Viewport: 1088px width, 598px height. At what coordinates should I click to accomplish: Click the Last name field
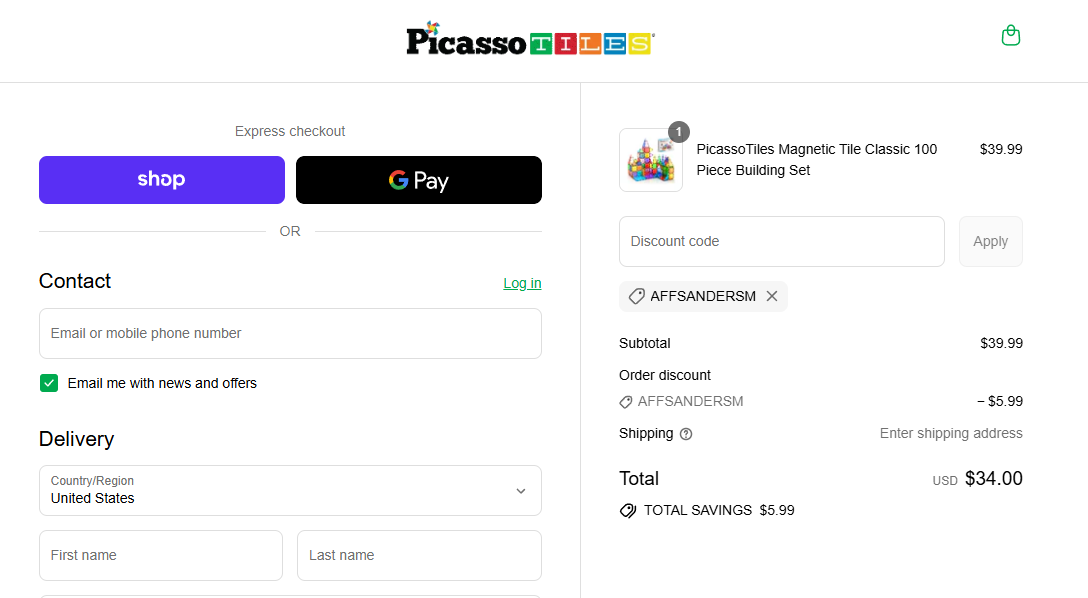(x=419, y=555)
